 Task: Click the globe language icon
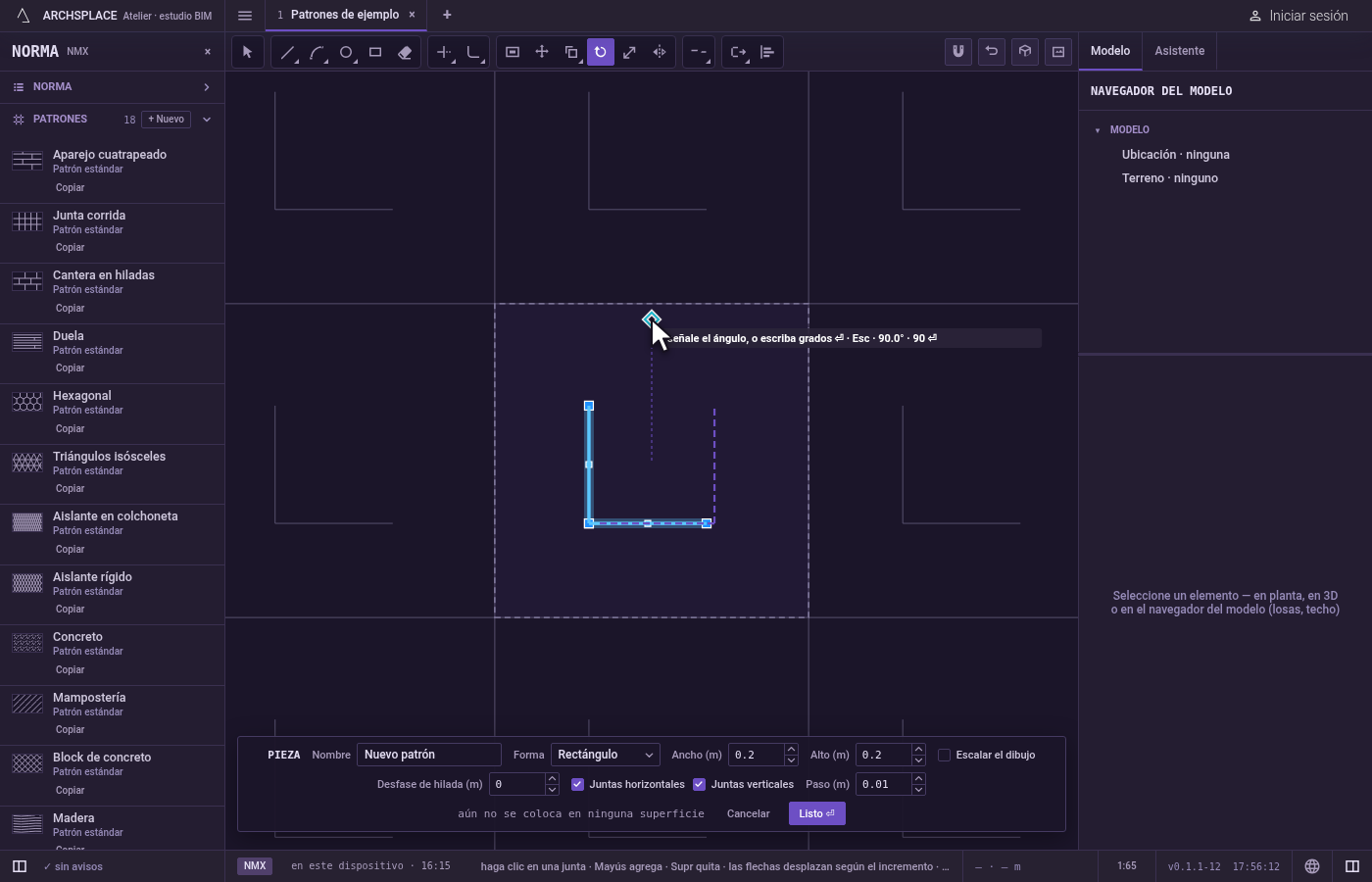click(x=1312, y=866)
